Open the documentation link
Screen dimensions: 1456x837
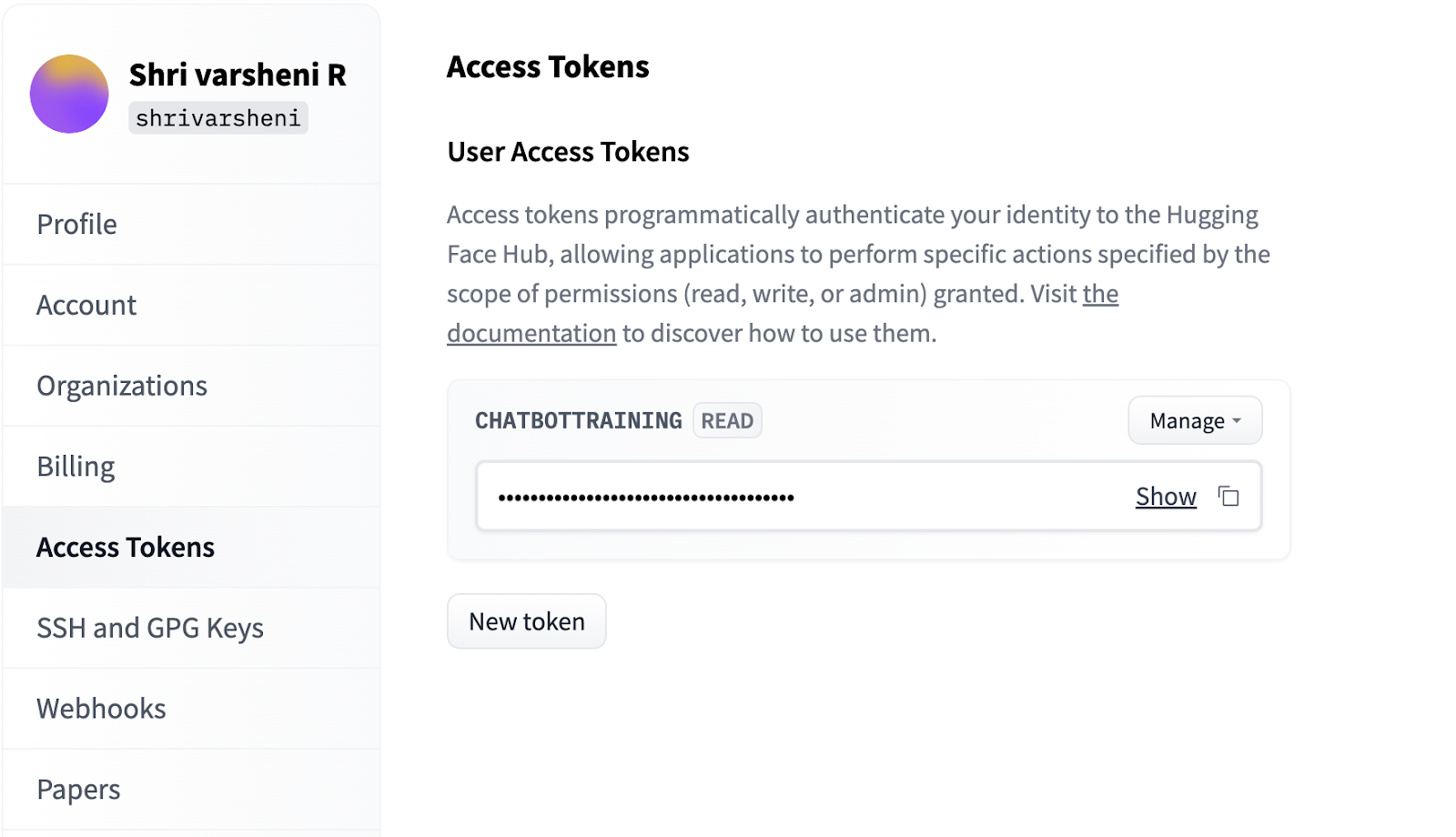(x=531, y=333)
